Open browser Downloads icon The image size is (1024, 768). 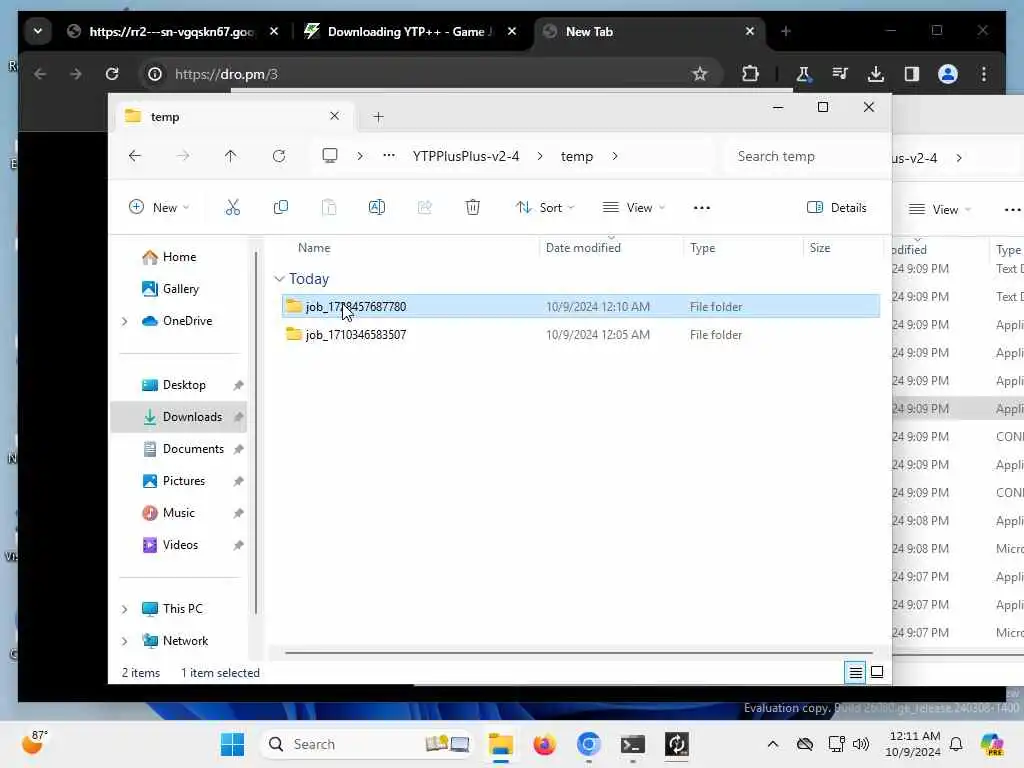coord(876,74)
